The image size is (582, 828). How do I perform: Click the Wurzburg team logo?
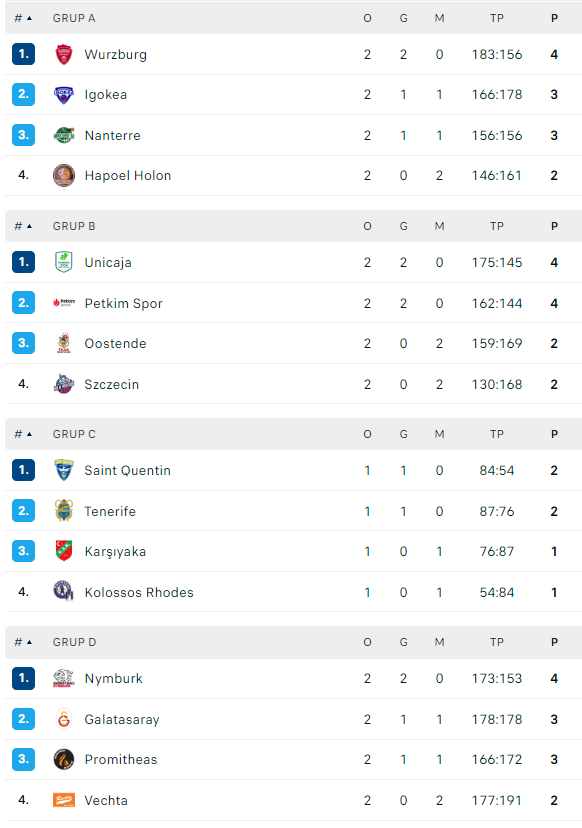(64, 54)
